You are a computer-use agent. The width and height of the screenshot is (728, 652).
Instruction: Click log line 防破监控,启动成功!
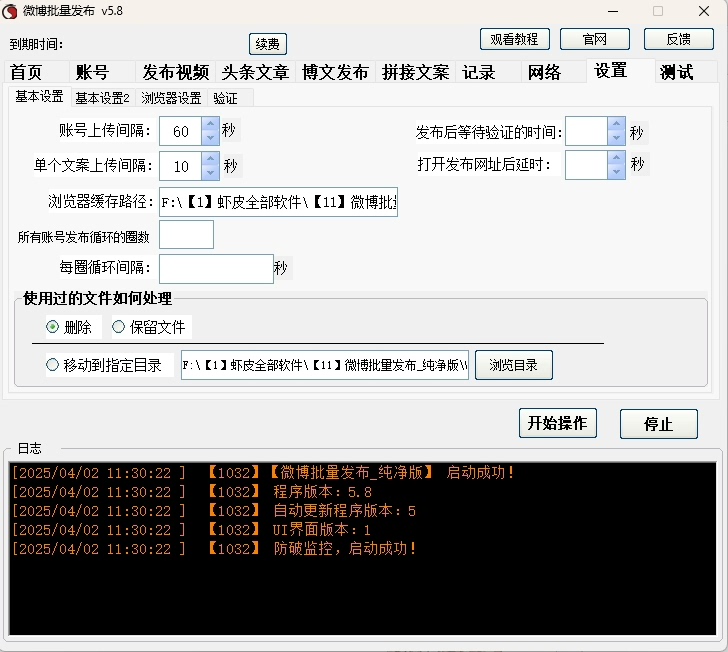tap(214, 549)
